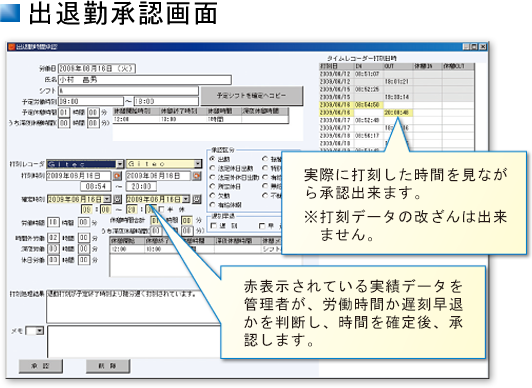This screenshot has height=388, width=532.
Task: Click the 氏名 field showing 小村 昌男
Action: point(145,80)
